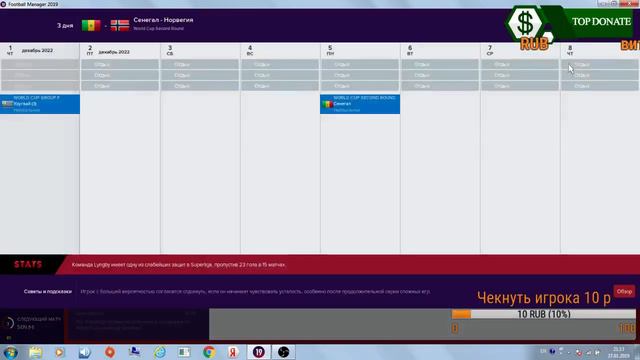Open the Сенегал - Норвегия match title

click(x=163, y=20)
